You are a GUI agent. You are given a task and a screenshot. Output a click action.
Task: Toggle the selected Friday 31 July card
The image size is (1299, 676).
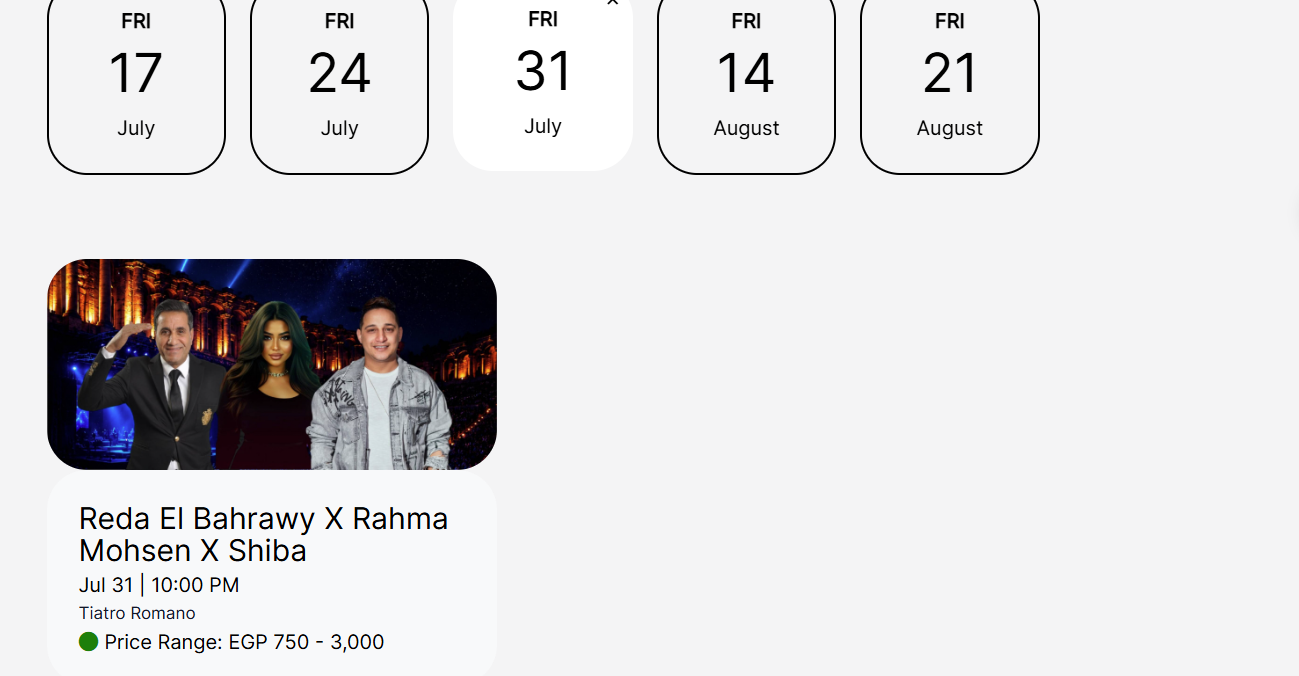coord(543,83)
